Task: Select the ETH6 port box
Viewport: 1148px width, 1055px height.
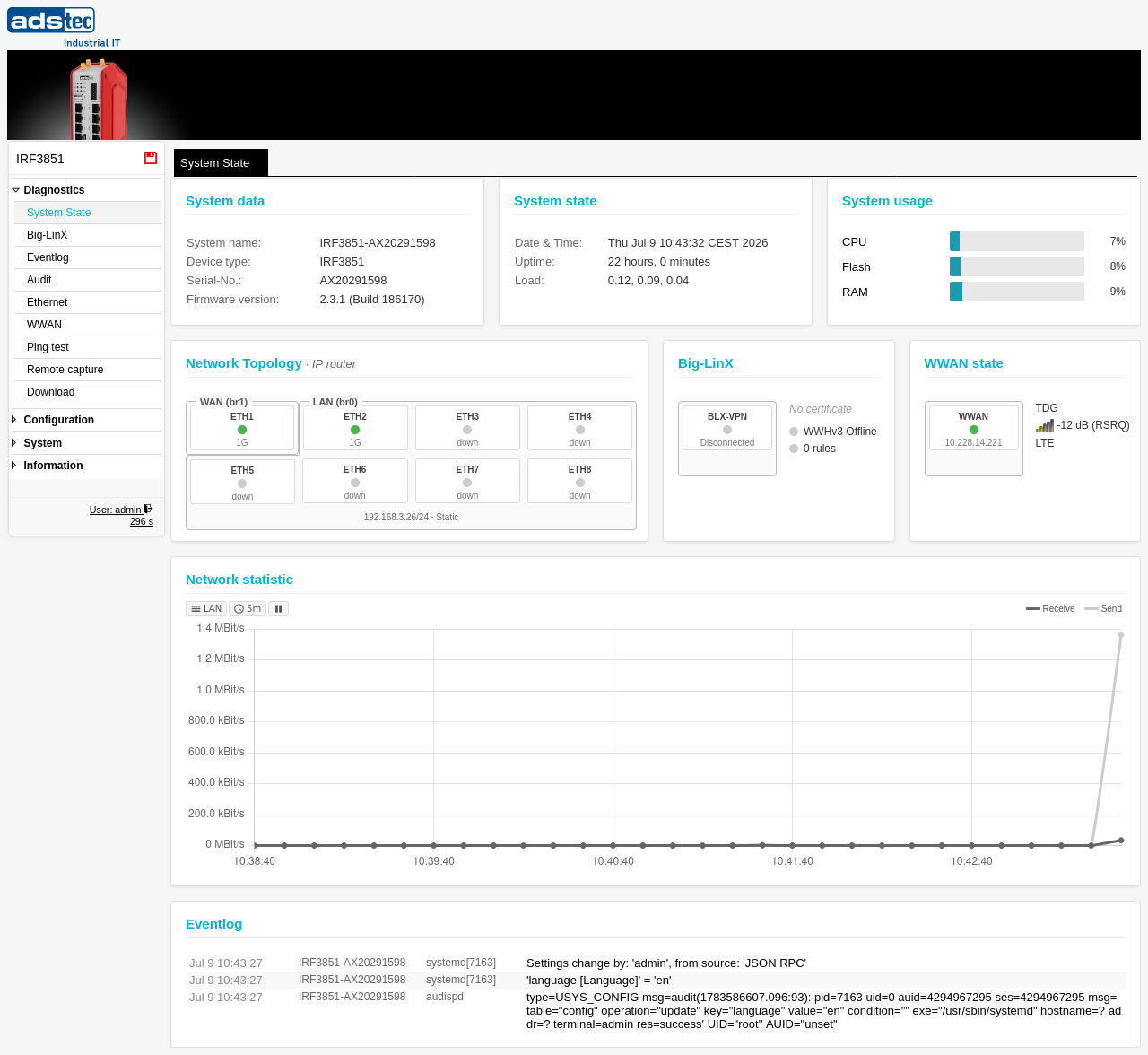Action: point(355,481)
